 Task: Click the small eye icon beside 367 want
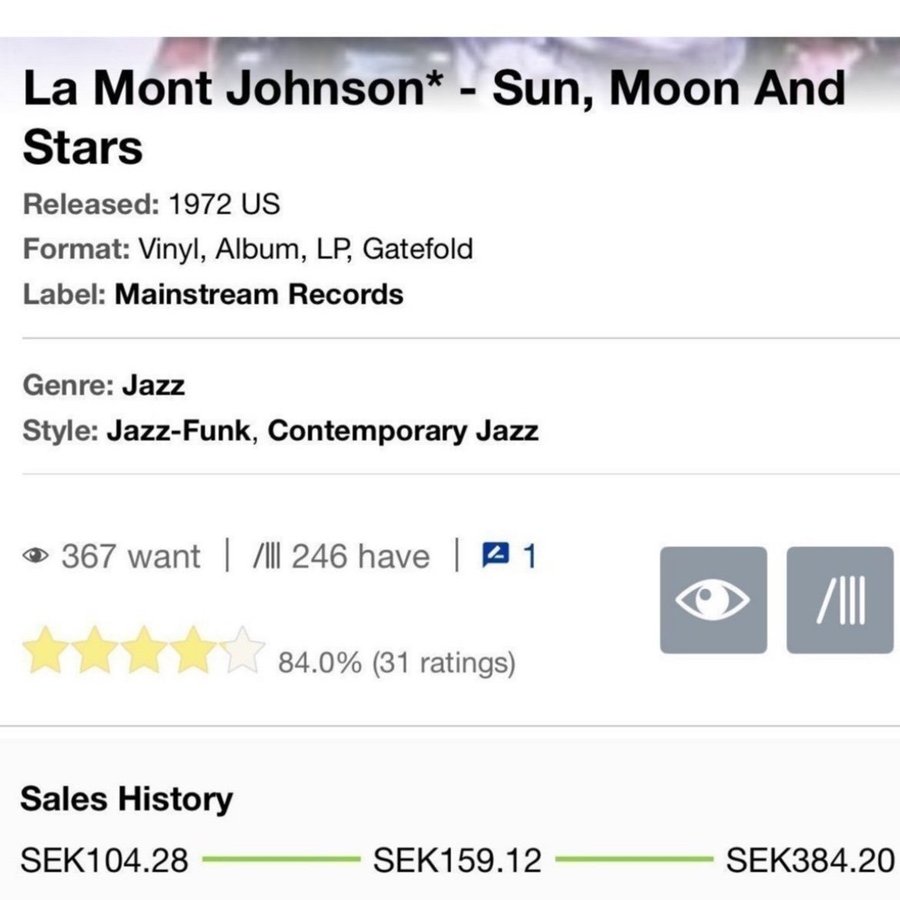point(36,556)
